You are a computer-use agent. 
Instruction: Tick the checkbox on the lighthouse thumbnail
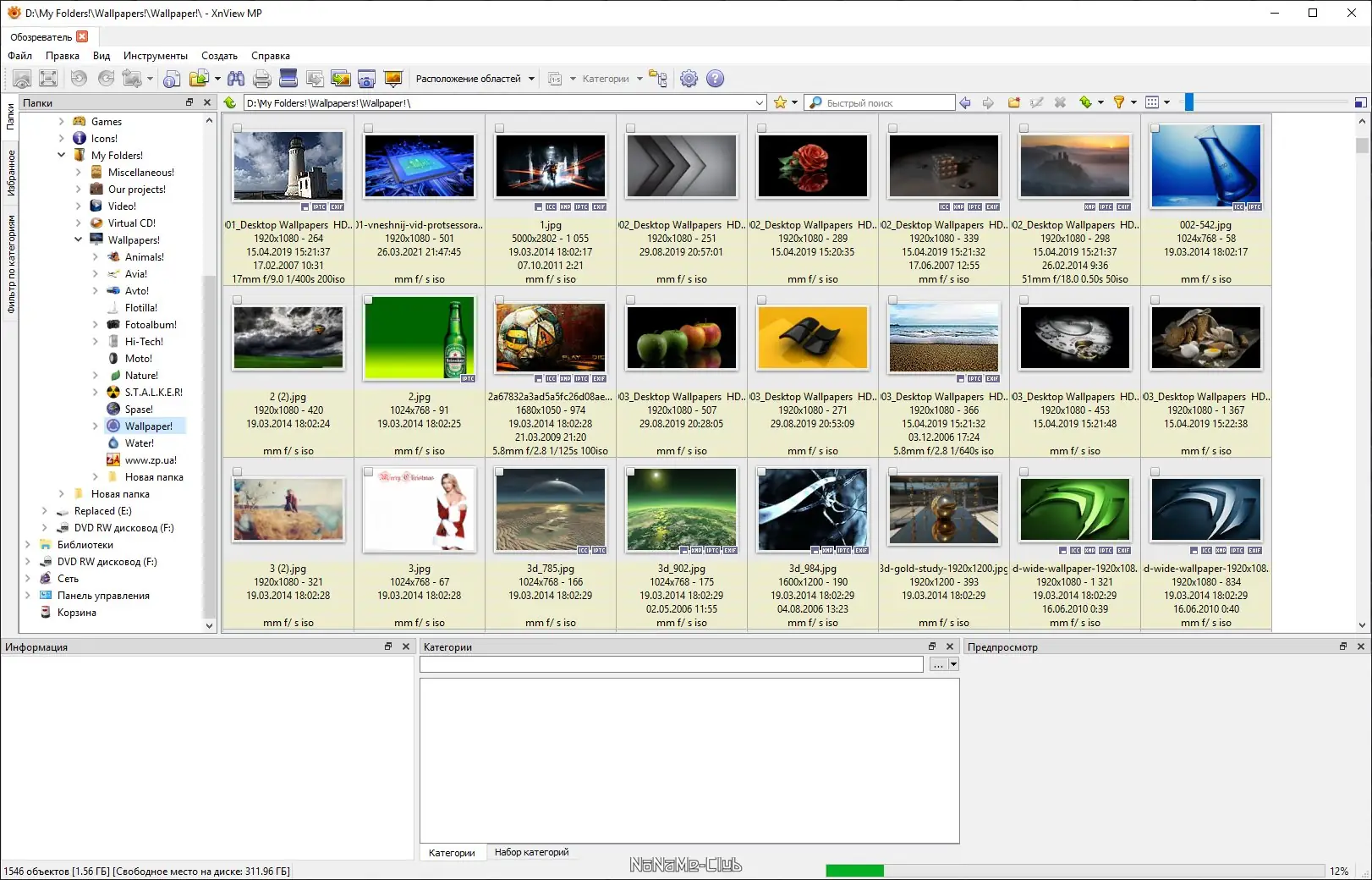click(x=238, y=129)
